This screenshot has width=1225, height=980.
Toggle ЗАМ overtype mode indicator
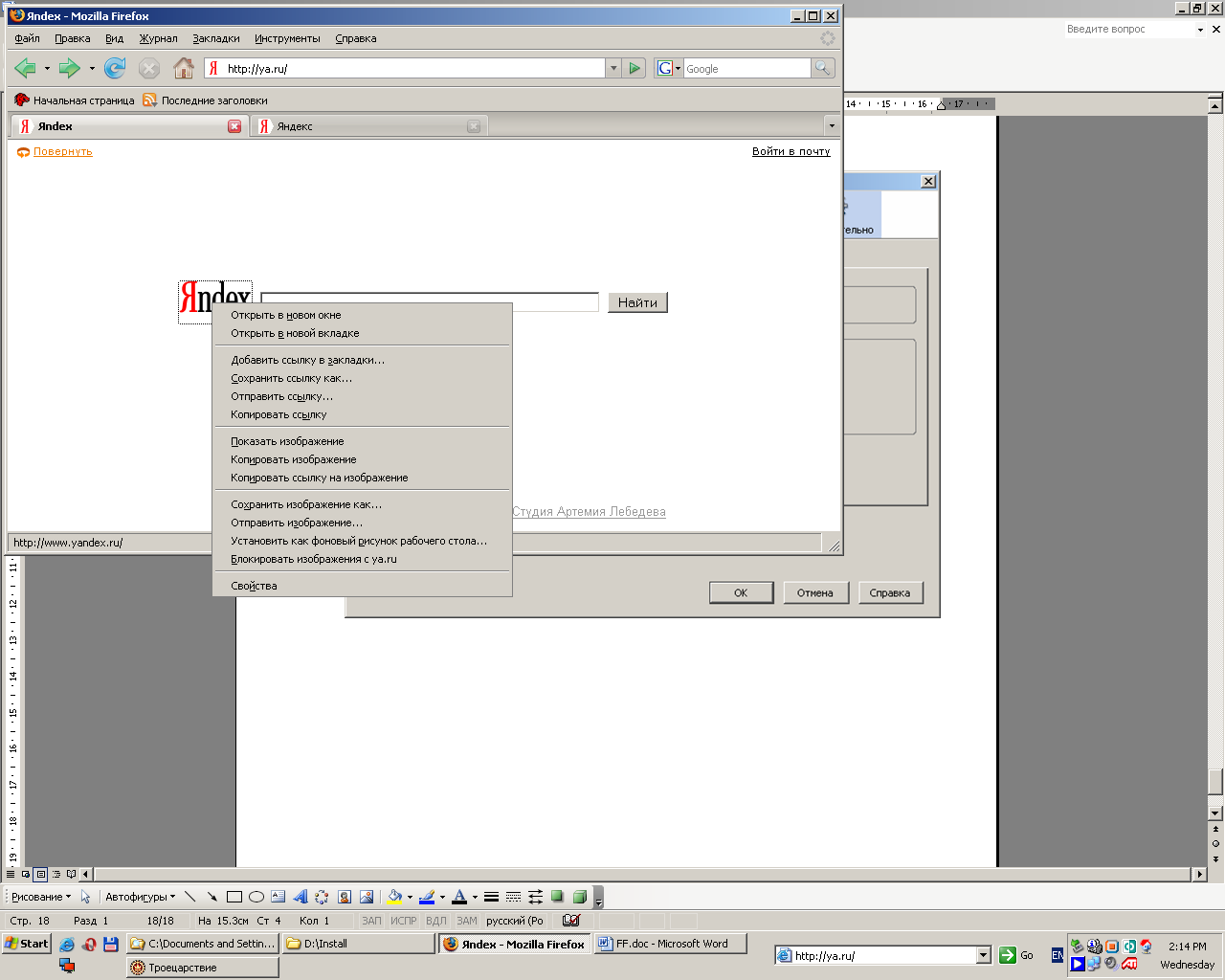coord(467,921)
